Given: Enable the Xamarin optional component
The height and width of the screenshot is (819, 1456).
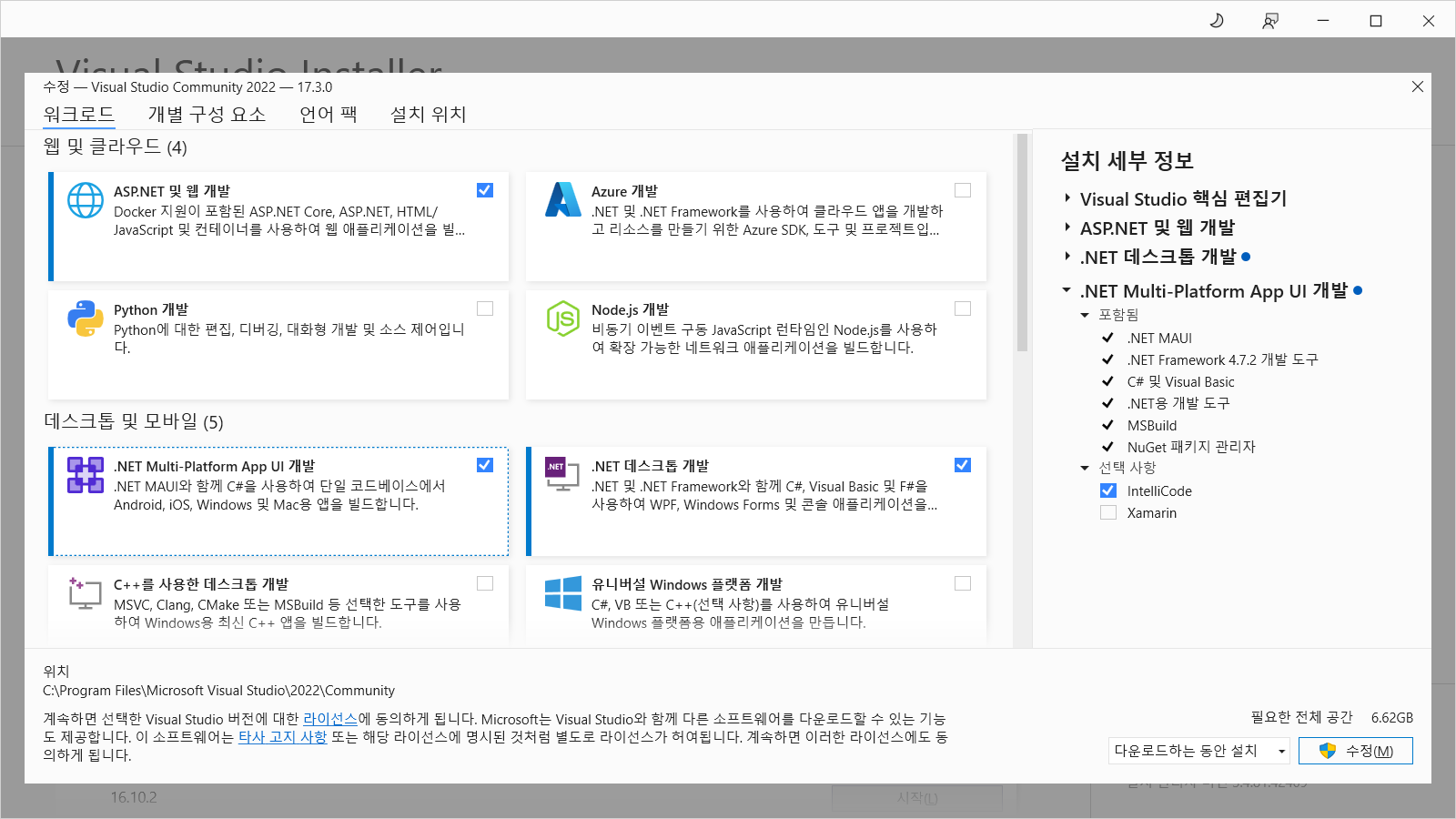Looking at the screenshot, I should (1108, 512).
